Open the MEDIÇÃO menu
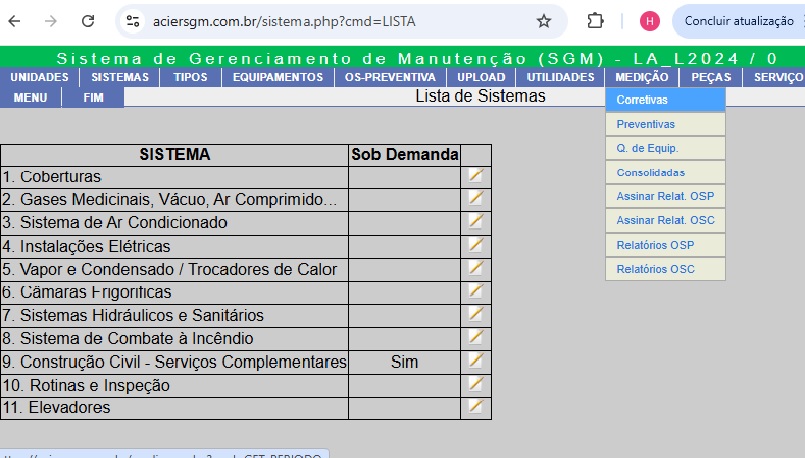Image resolution: width=805 pixels, height=458 pixels. 642,77
